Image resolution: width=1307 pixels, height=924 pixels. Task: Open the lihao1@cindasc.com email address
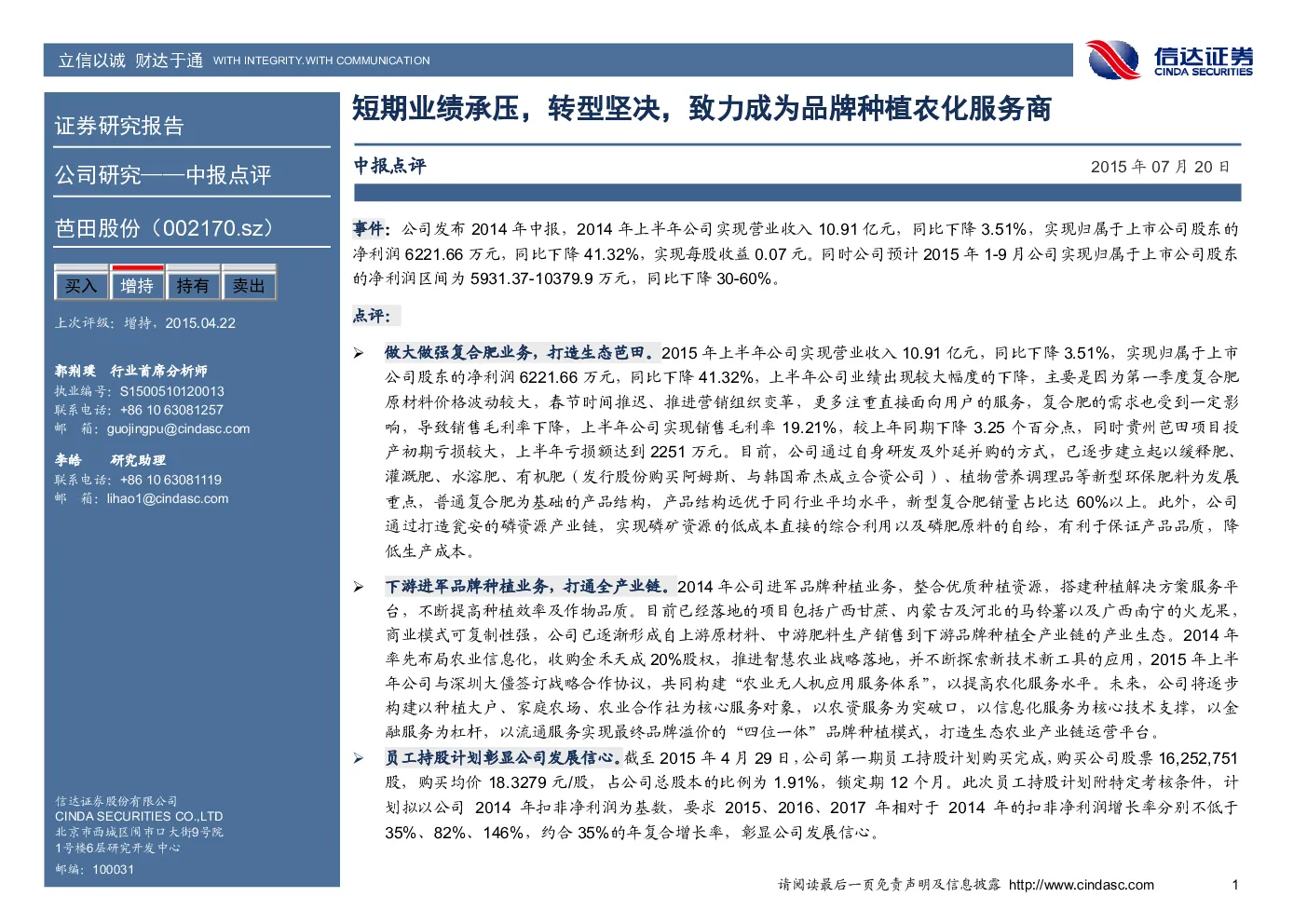(168, 498)
